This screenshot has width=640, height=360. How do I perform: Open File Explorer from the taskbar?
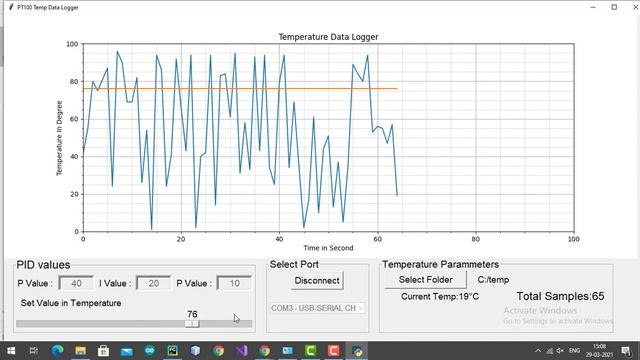coord(80,351)
